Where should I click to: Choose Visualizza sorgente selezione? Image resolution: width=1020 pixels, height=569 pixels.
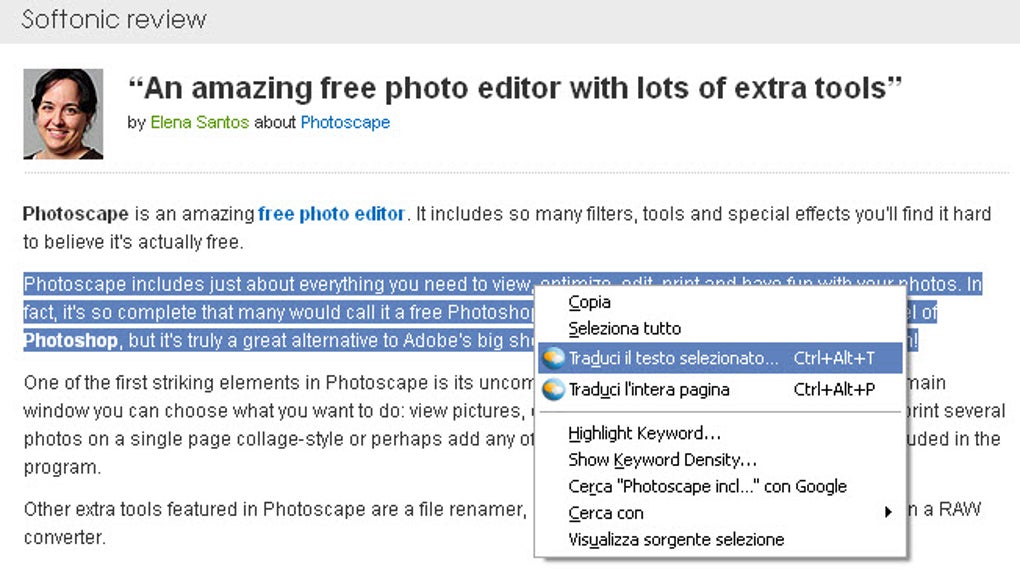coord(676,540)
